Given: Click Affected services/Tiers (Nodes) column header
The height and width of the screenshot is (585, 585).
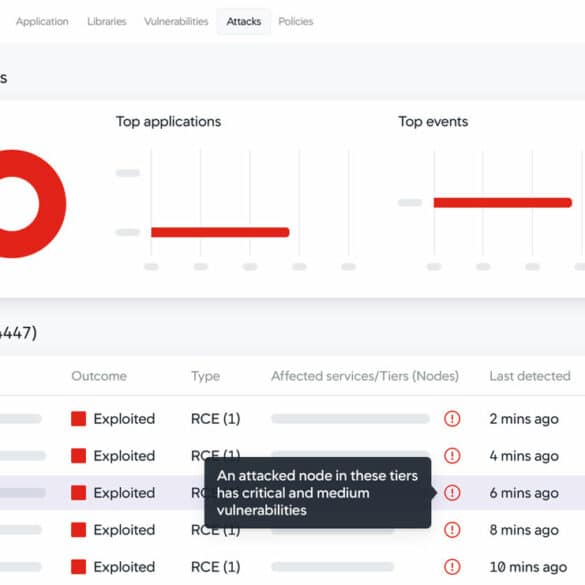Looking at the screenshot, I should pos(365,376).
